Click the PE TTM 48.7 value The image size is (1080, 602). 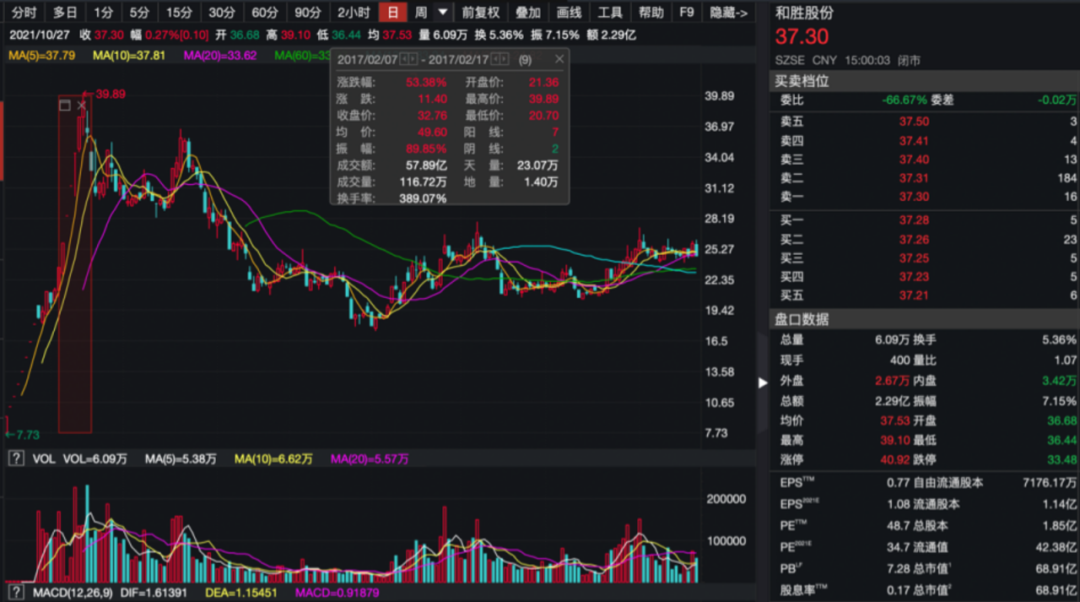(x=898, y=526)
